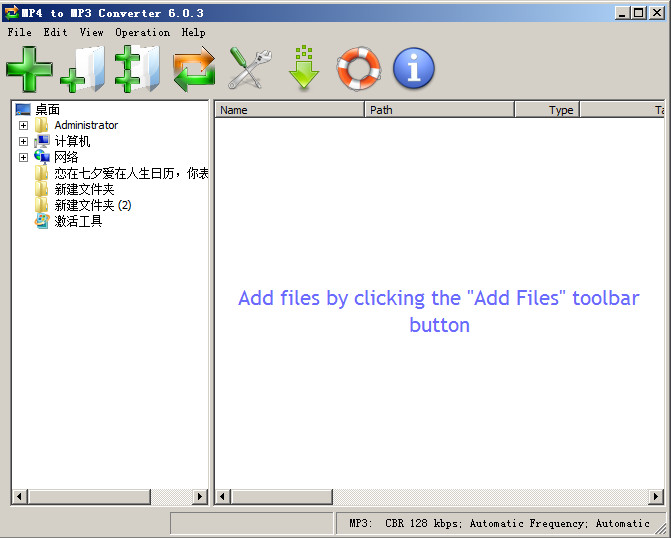Image resolution: width=671 pixels, height=538 pixels.
Task: Click the file list horizontal scrollbar thumb
Action: pyautogui.click(x=282, y=496)
